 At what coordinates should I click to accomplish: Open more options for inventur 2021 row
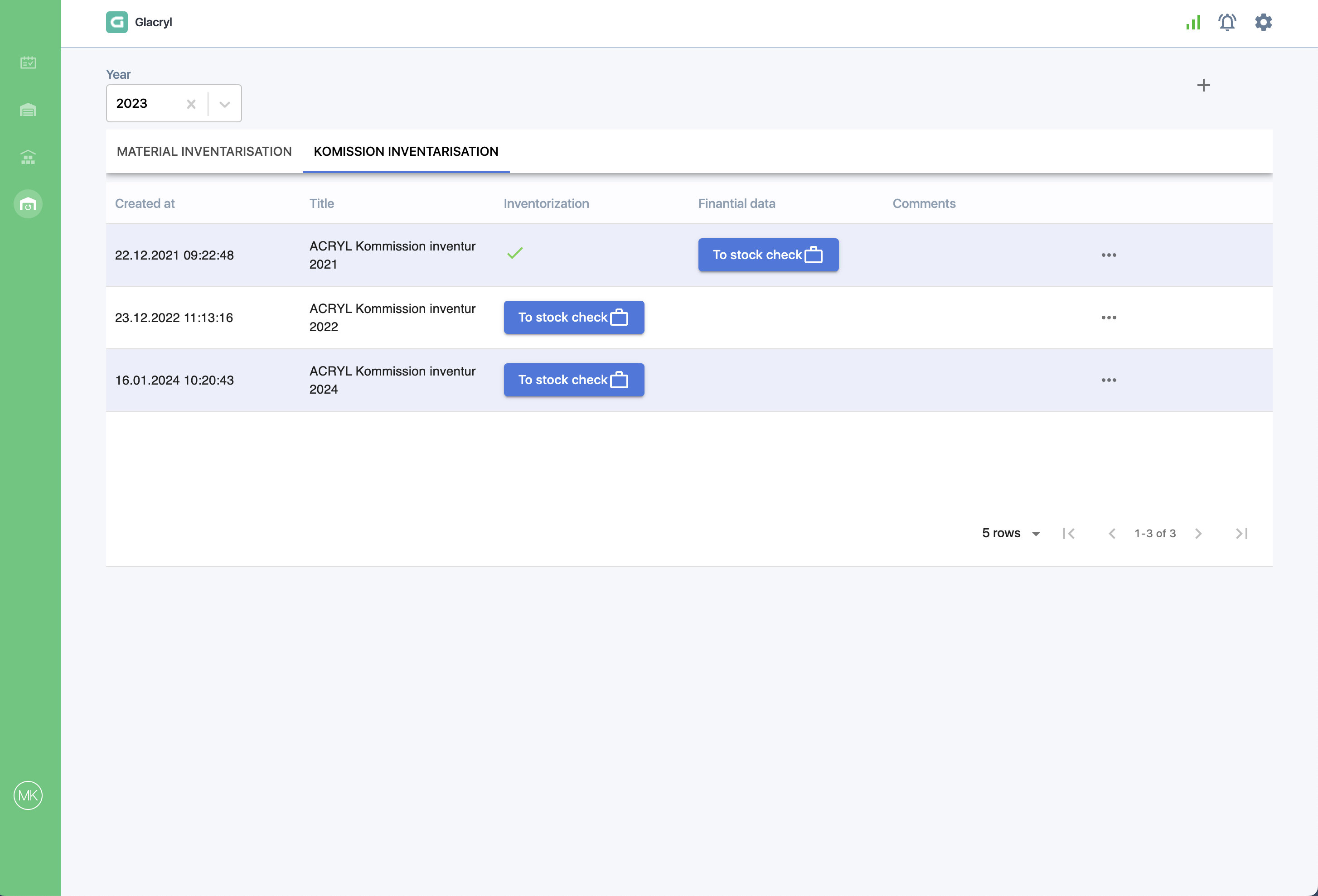[x=1109, y=255]
